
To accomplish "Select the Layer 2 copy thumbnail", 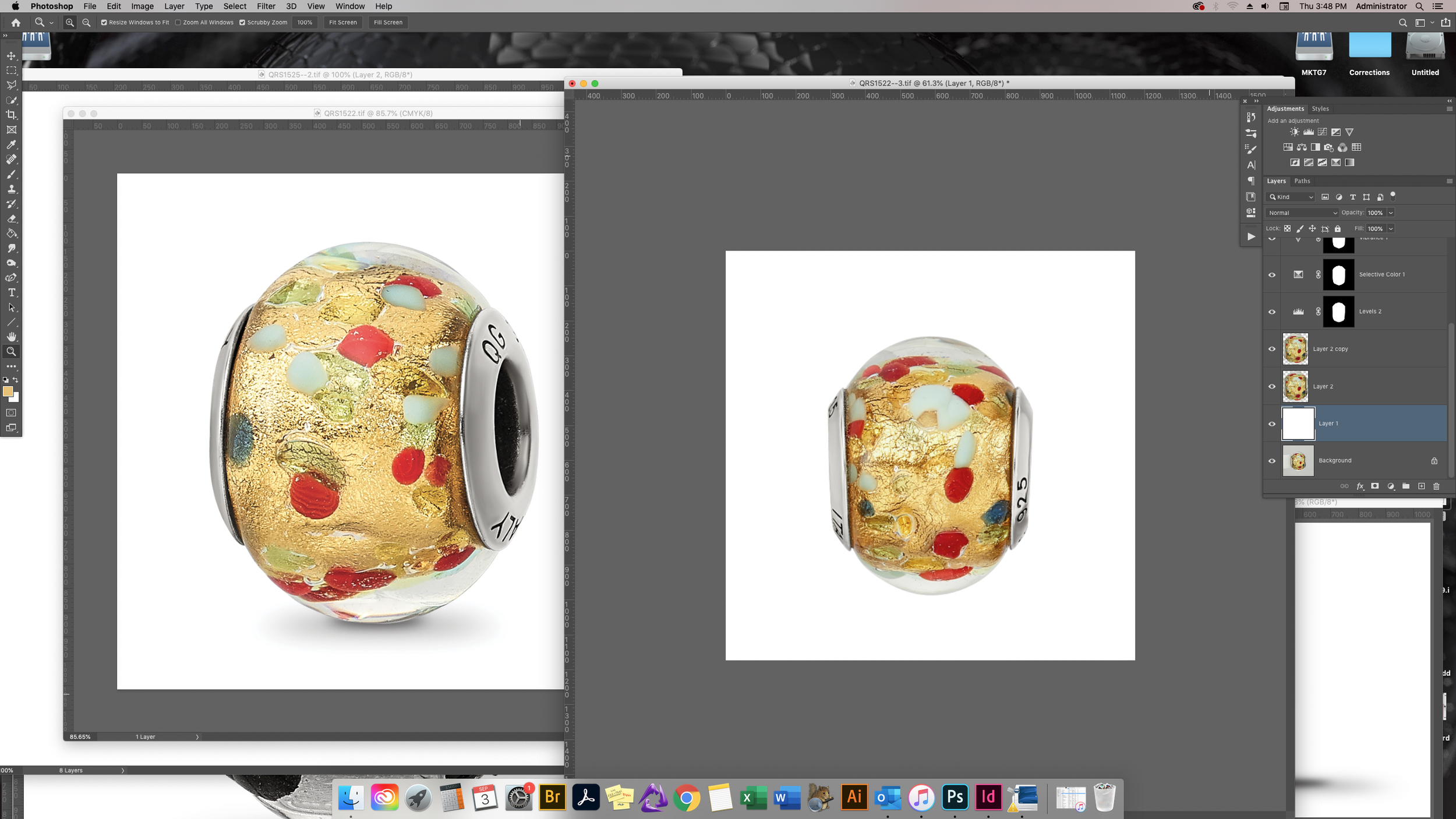I will (1295, 348).
